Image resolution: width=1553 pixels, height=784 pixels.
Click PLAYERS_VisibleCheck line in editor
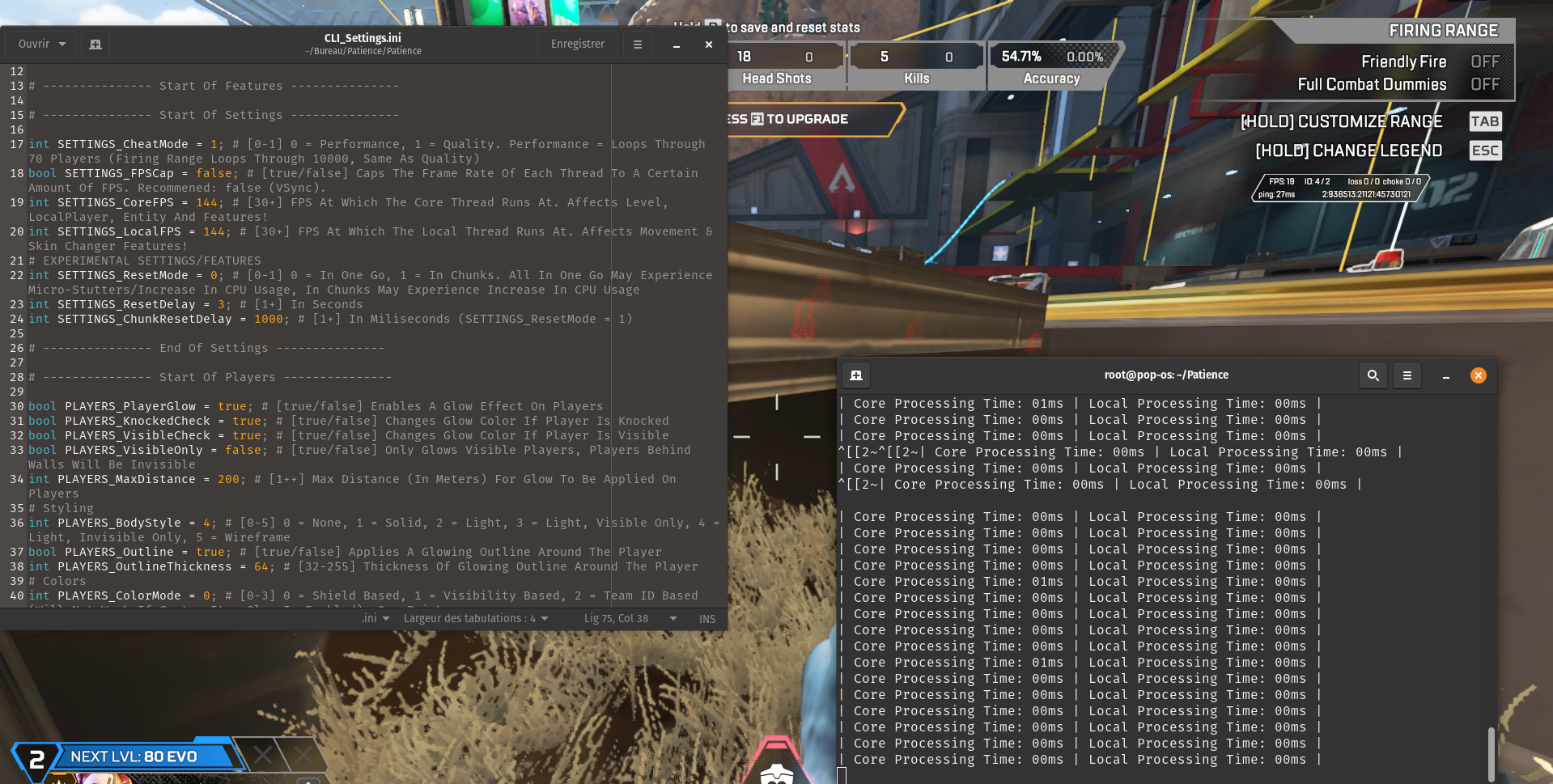point(348,435)
